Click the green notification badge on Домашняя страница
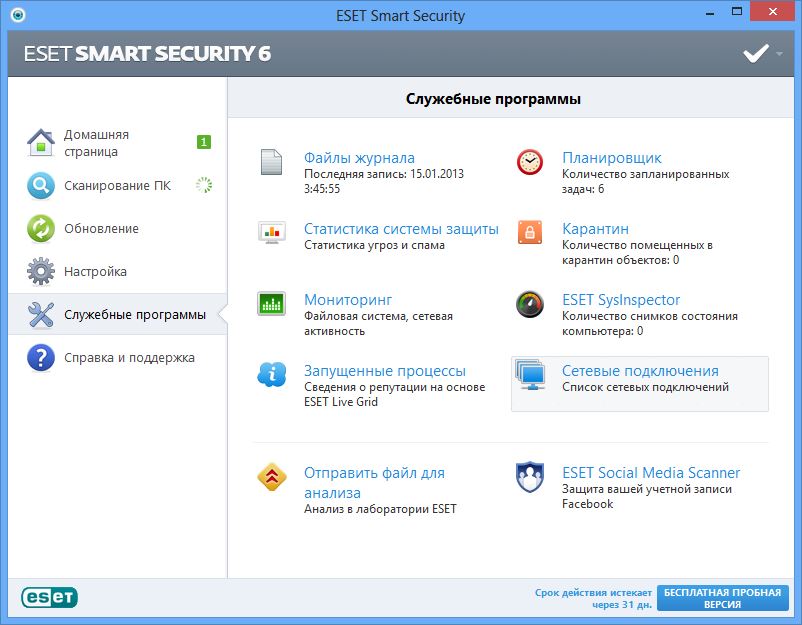 pos(204,142)
